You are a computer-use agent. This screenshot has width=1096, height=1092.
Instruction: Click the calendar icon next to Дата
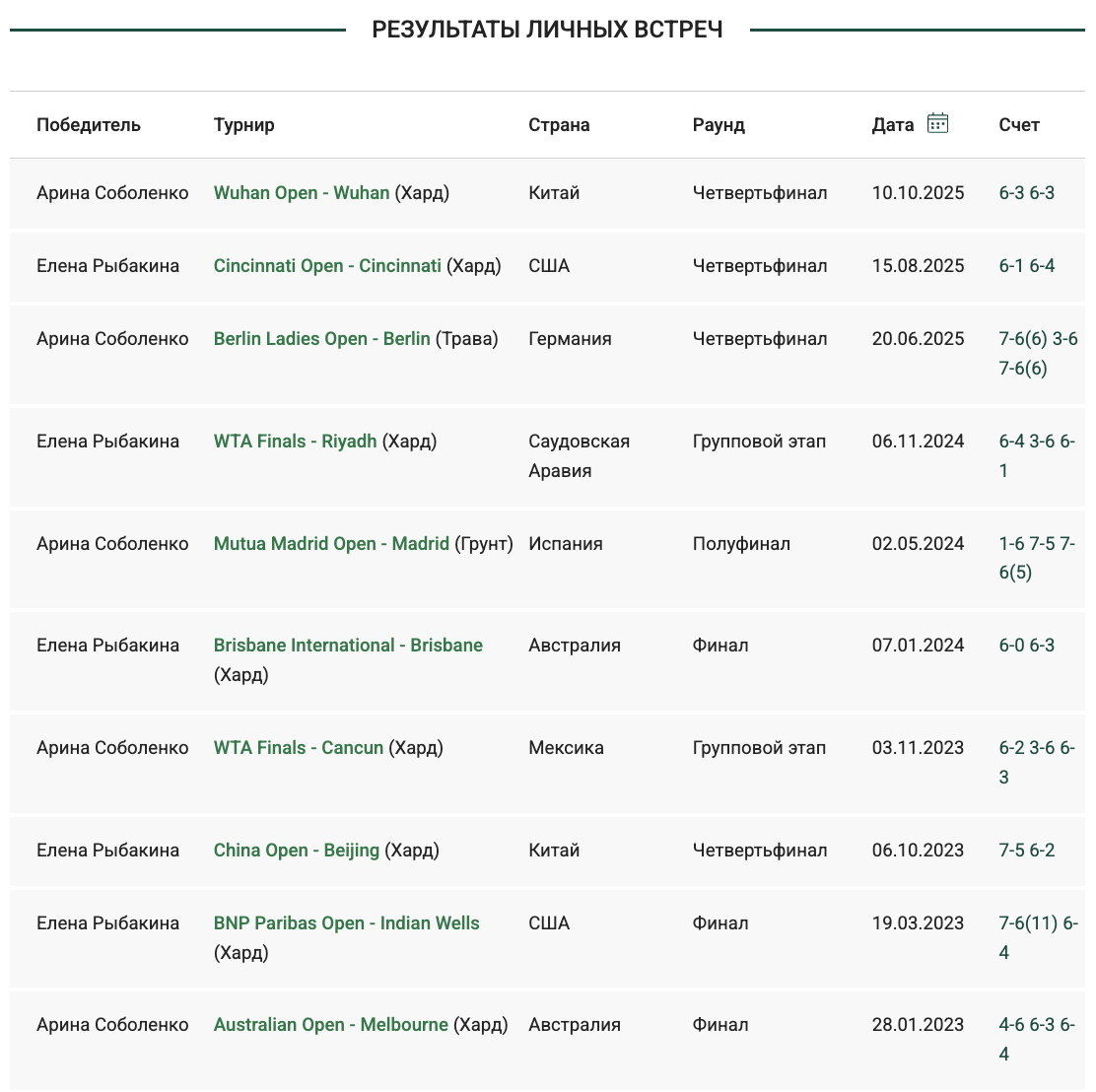[937, 123]
